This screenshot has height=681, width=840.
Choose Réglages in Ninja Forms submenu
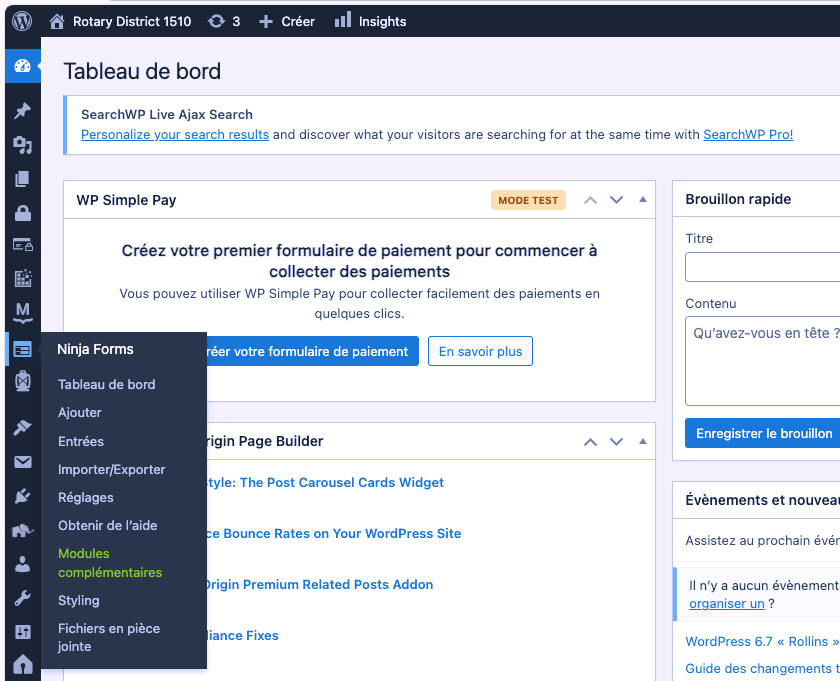tap(86, 497)
